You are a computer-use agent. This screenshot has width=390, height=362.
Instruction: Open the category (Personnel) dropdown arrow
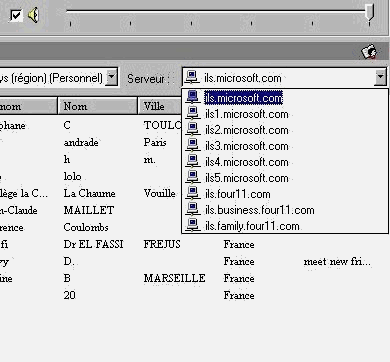[112, 77]
